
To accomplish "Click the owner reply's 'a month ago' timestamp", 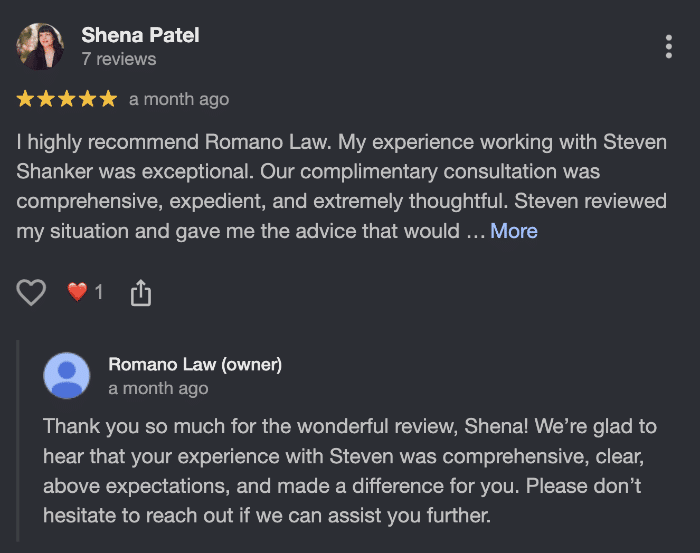I will pyautogui.click(x=158, y=388).
